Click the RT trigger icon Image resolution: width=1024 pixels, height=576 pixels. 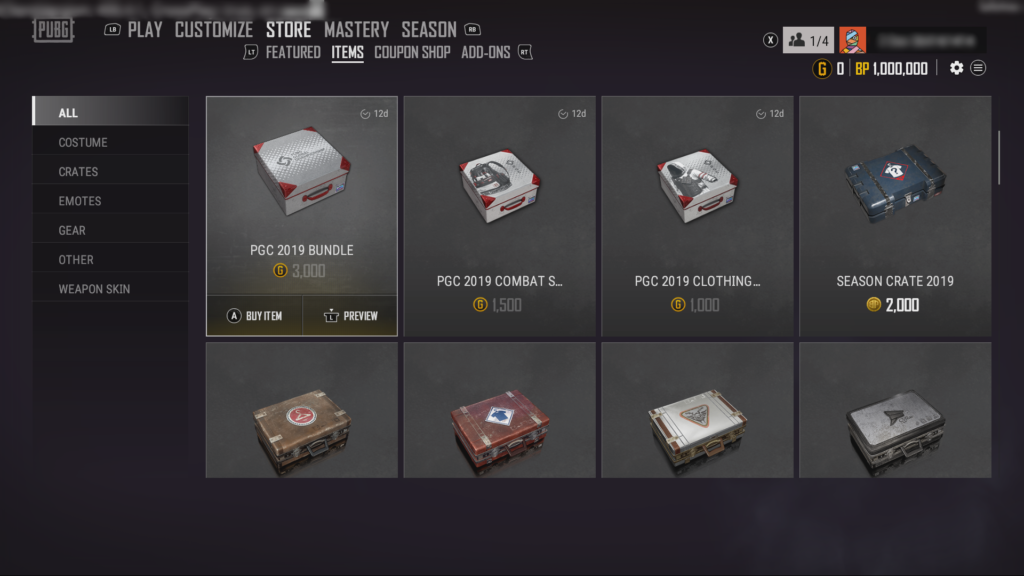coord(525,52)
